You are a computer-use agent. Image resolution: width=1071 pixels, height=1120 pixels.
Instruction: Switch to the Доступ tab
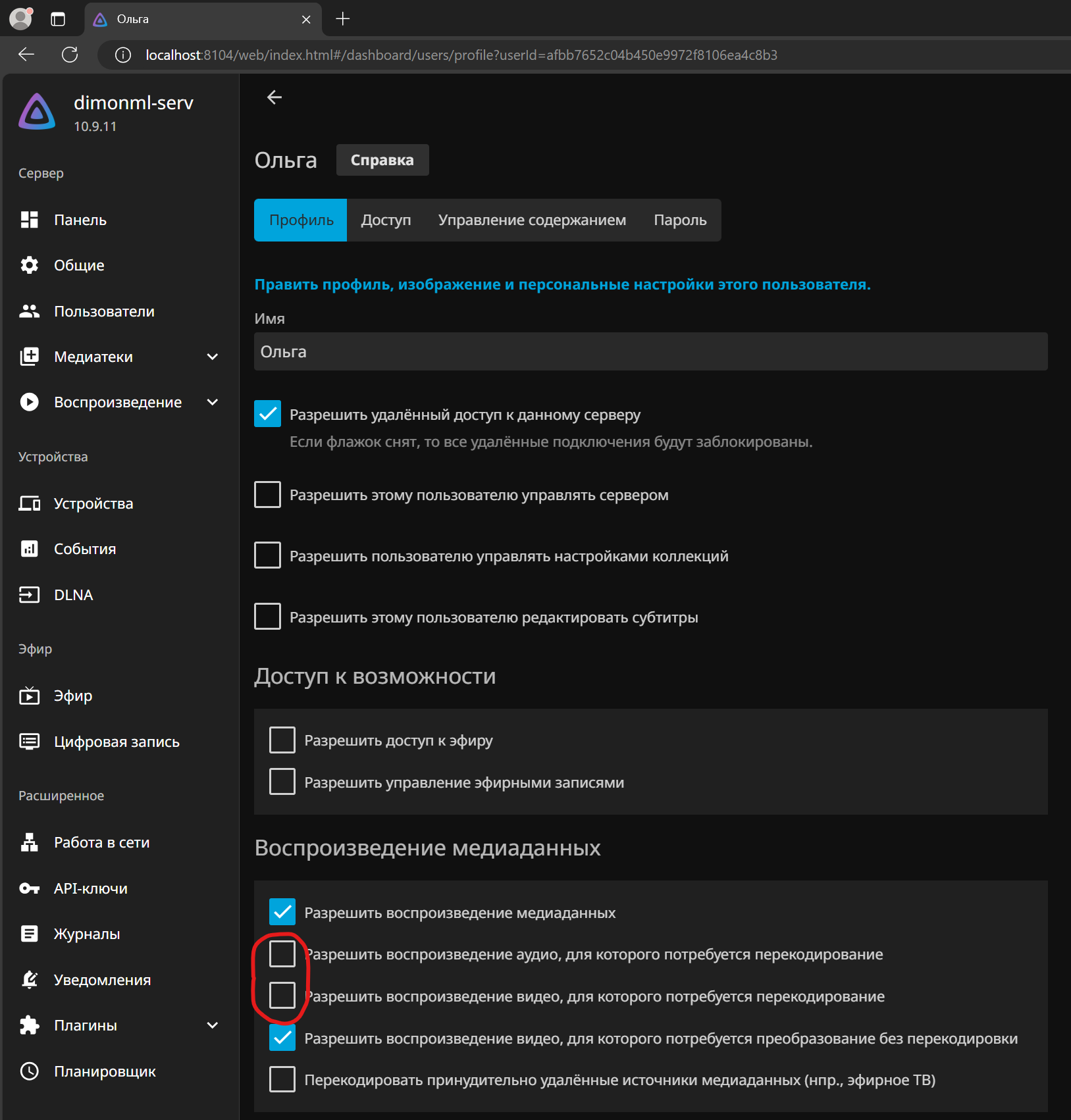click(x=386, y=220)
